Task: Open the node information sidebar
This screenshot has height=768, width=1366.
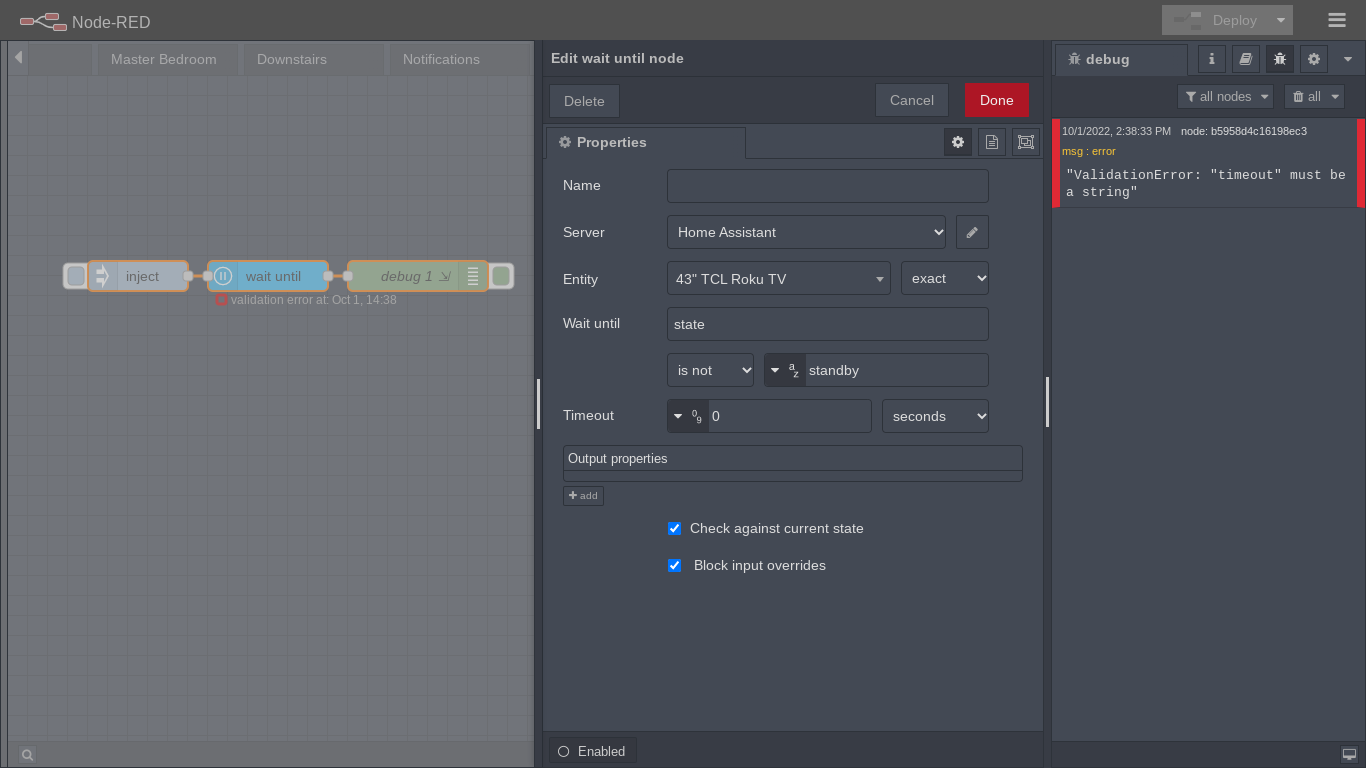Action: (x=1211, y=59)
